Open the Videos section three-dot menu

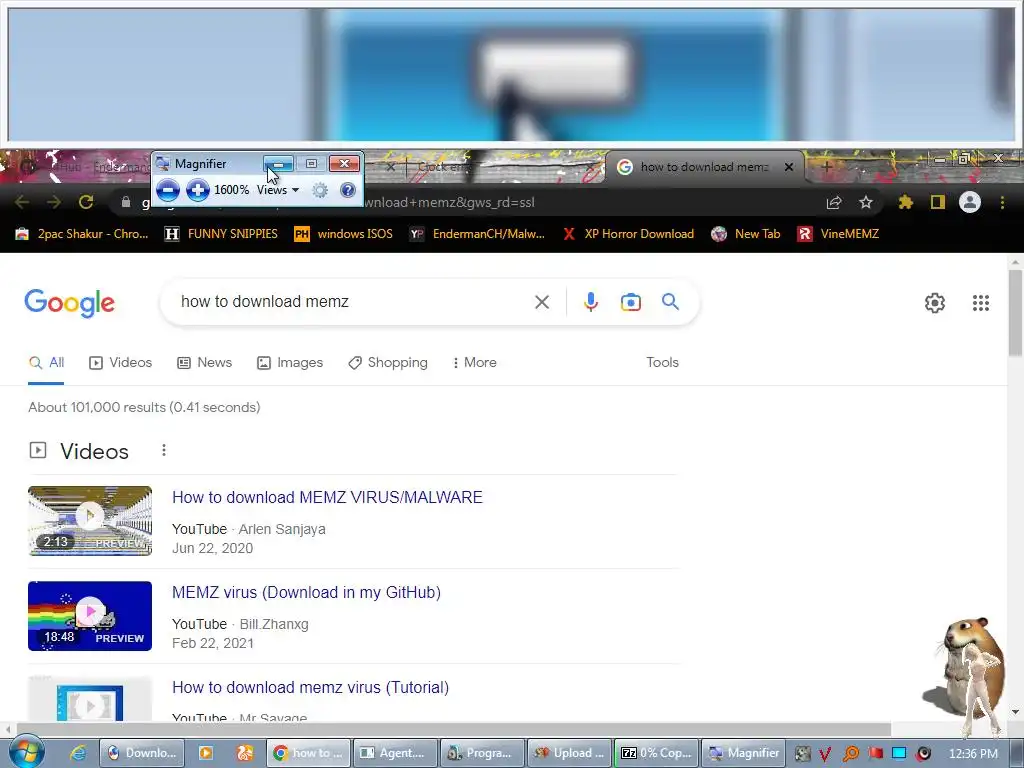click(x=164, y=450)
